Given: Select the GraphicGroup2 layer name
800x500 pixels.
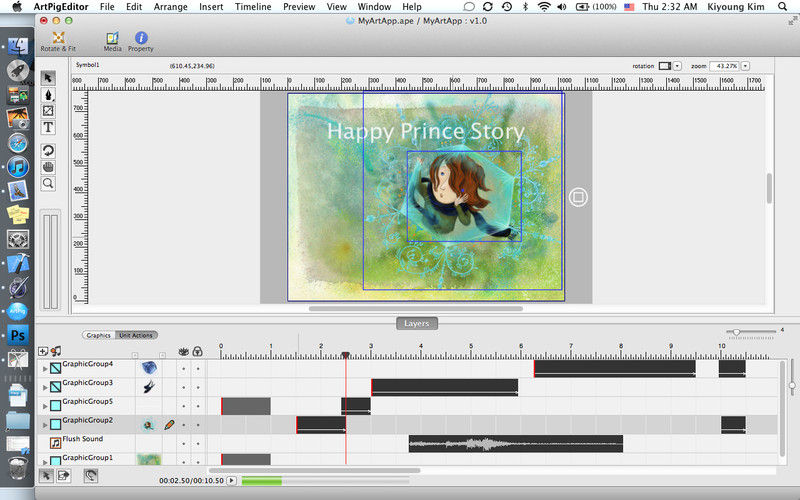Looking at the screenshot, I should coord(88,420).
